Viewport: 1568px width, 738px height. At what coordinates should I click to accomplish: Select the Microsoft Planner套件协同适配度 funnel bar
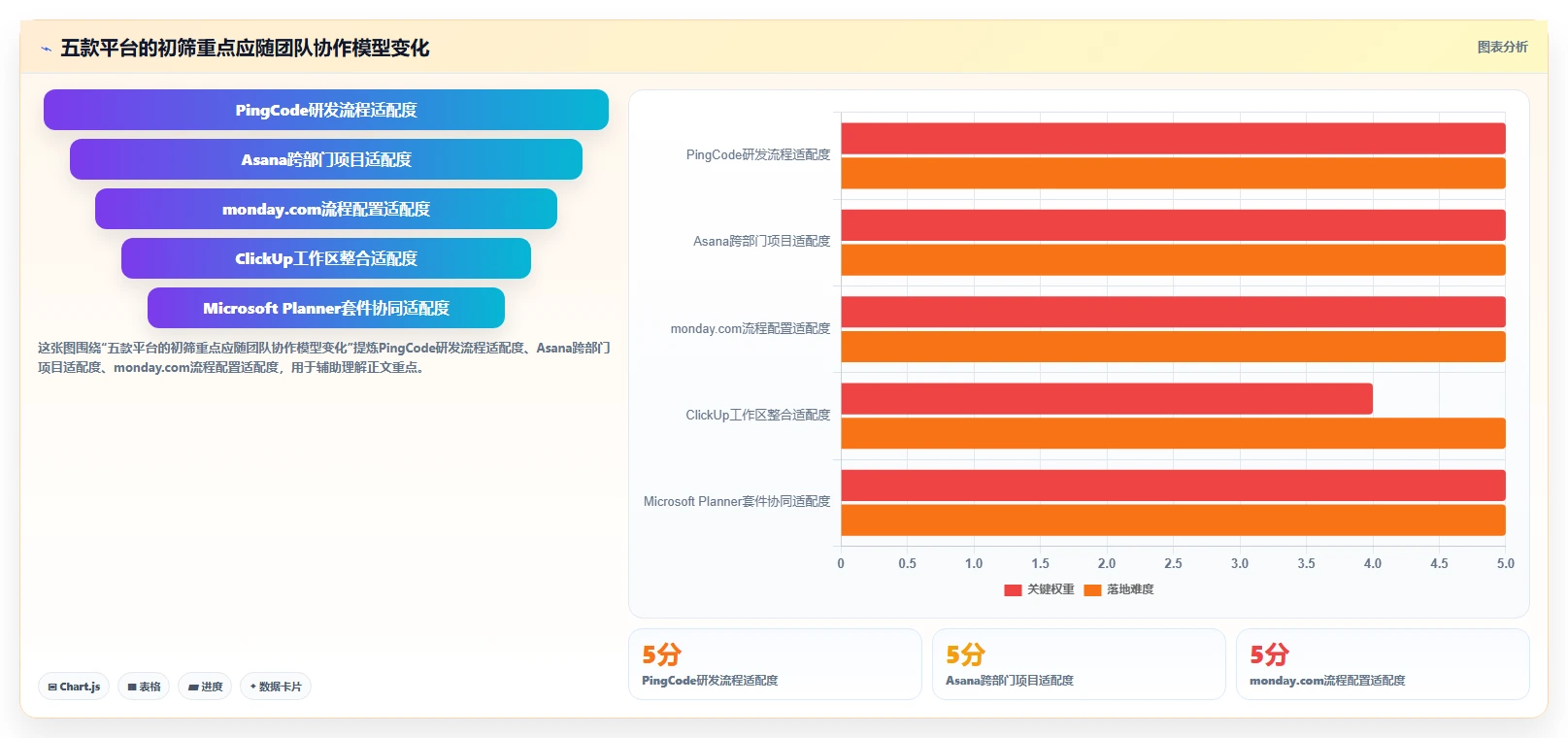(326, 308)
